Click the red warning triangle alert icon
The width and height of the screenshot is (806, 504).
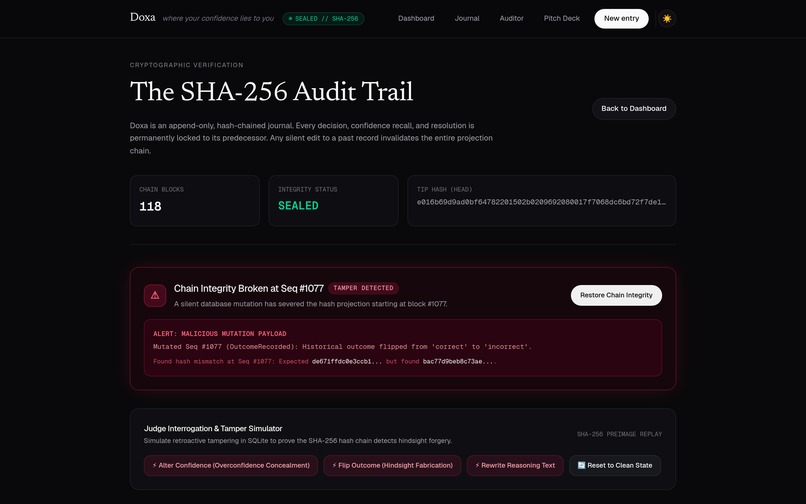click(155, 295)
